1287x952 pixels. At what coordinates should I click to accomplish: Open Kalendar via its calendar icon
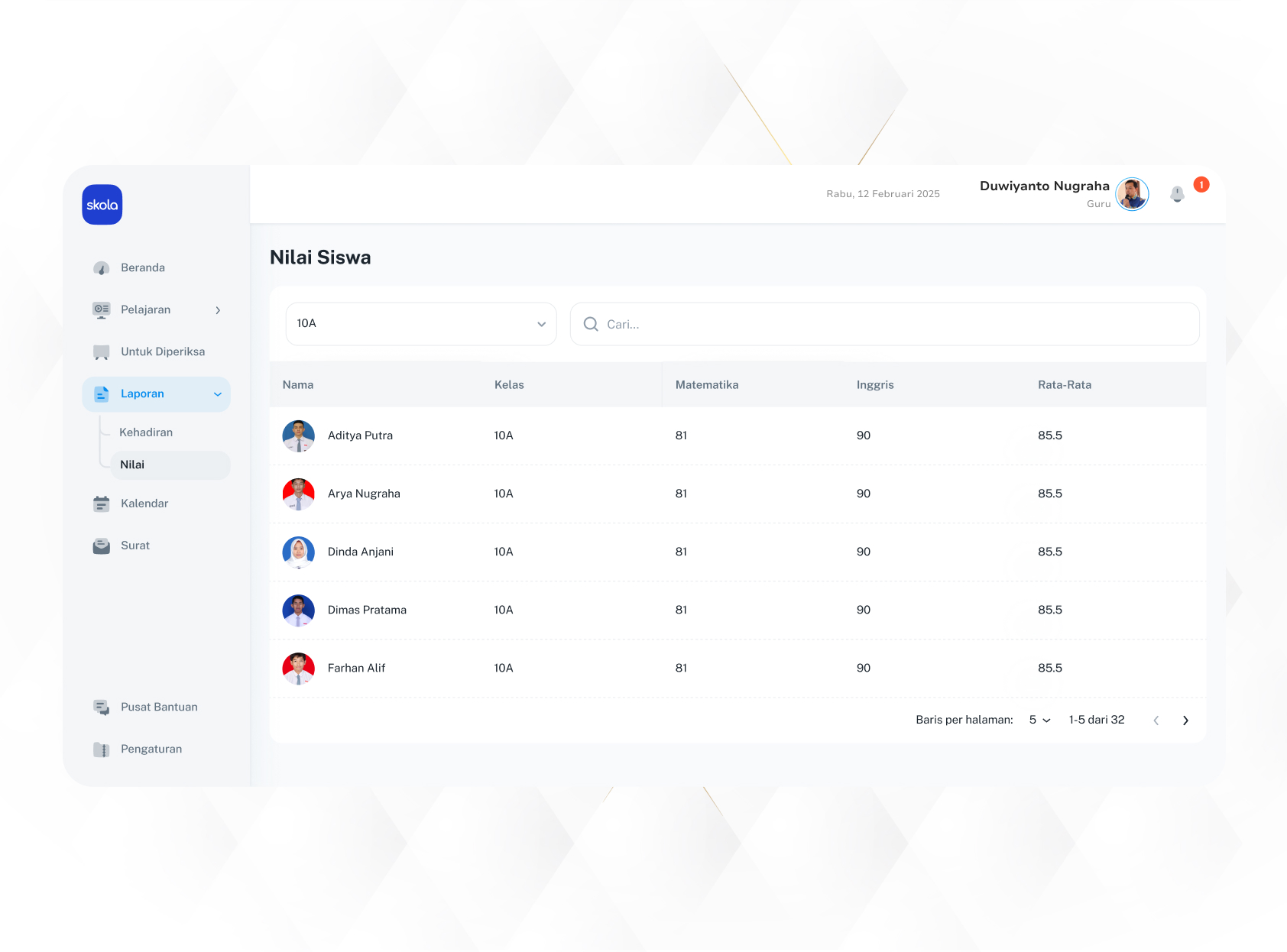click(101, 504)
